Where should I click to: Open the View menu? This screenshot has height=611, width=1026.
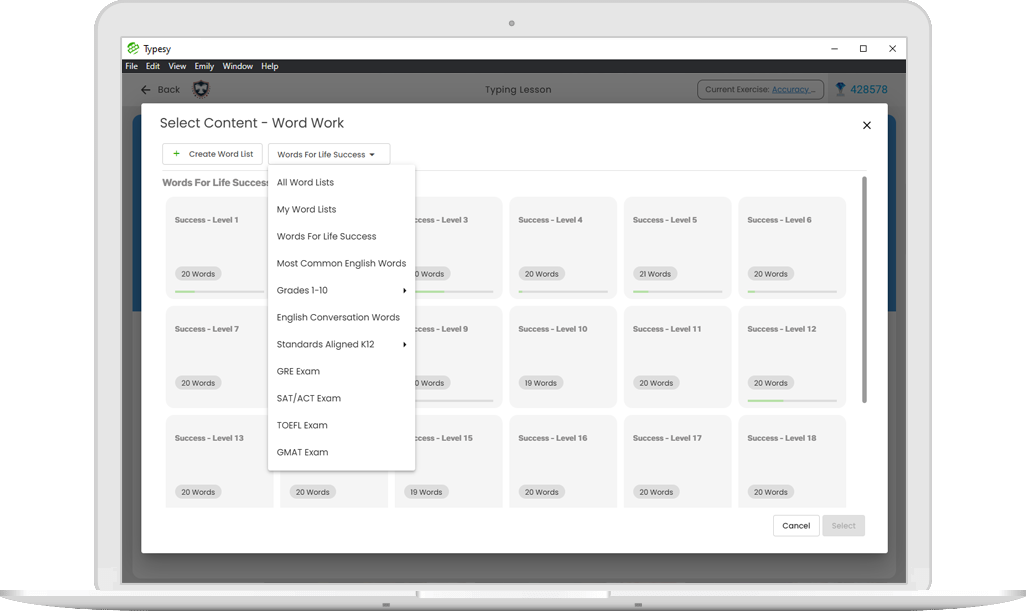pos(177,66)
